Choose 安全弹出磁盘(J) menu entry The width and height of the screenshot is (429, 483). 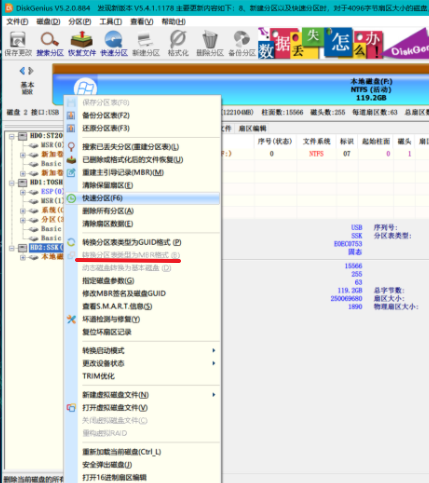(x=143, y=465)
